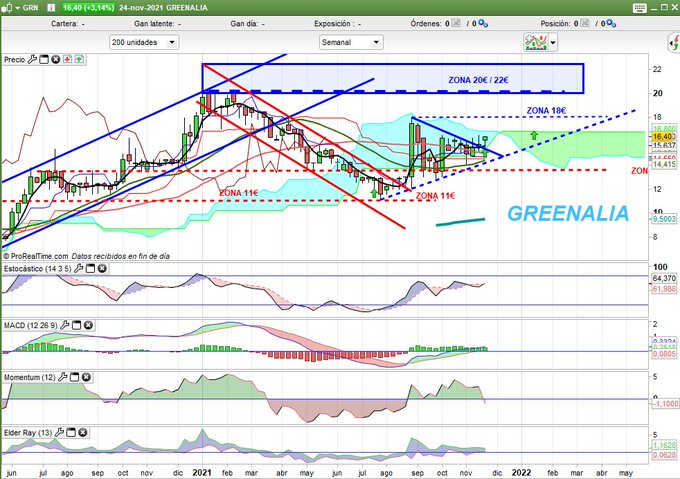The height and width of the screenshot is (479, 680).
Task: Open the Precio panel wrench settings
Action: click(x=32, y=59)
